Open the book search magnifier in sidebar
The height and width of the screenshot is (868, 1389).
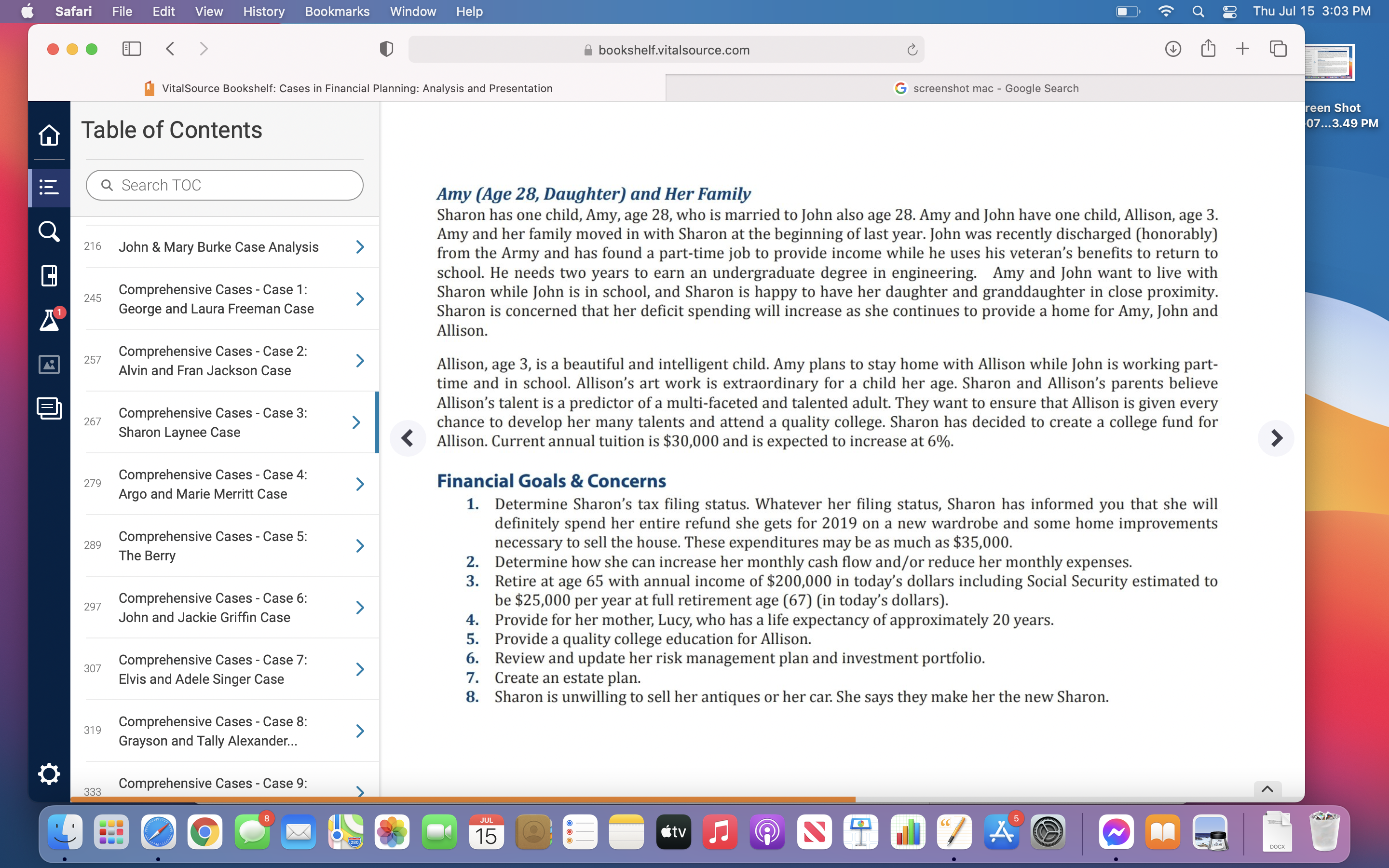point(49,231)
